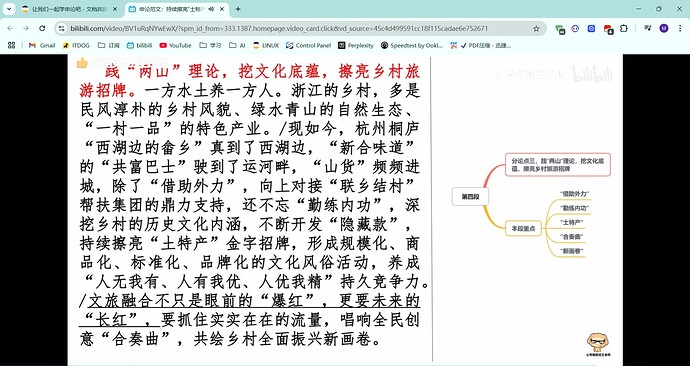This screenshot has width=690, height=366.
Task: Expand the AI bookmarks folder
Action: click(x=238, y=45)
